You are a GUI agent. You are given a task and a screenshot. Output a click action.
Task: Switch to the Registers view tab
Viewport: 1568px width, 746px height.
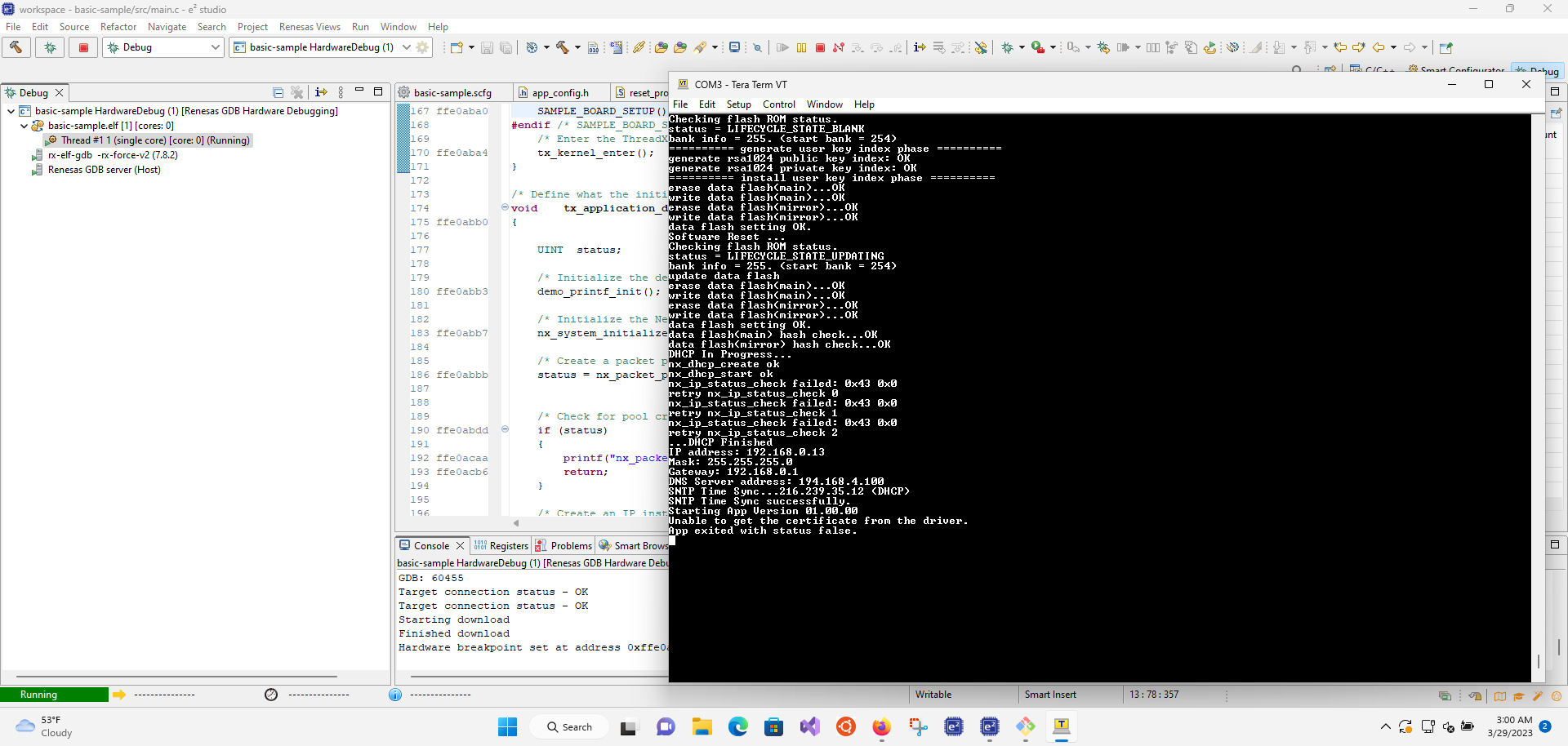coord(501,546)
